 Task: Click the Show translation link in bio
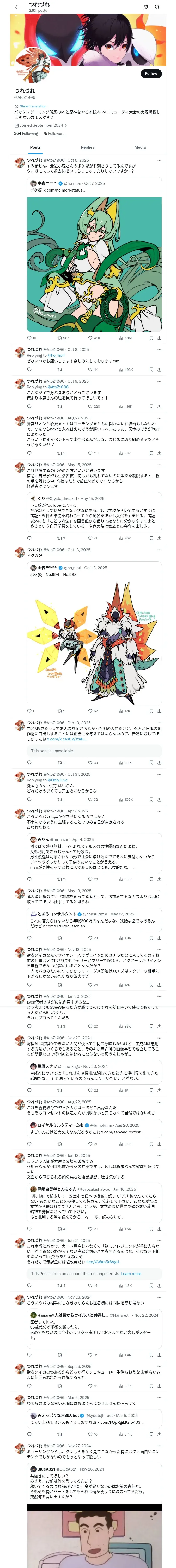tap(33, 106)
